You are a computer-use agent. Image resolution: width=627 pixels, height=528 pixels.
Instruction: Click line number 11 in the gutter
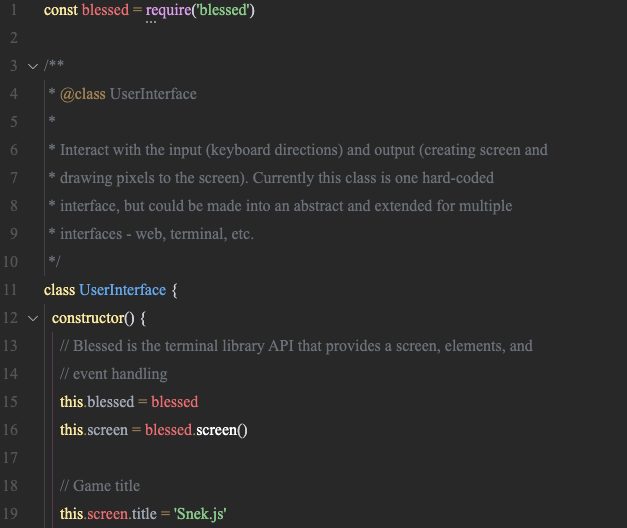click(x=10, y=290)
